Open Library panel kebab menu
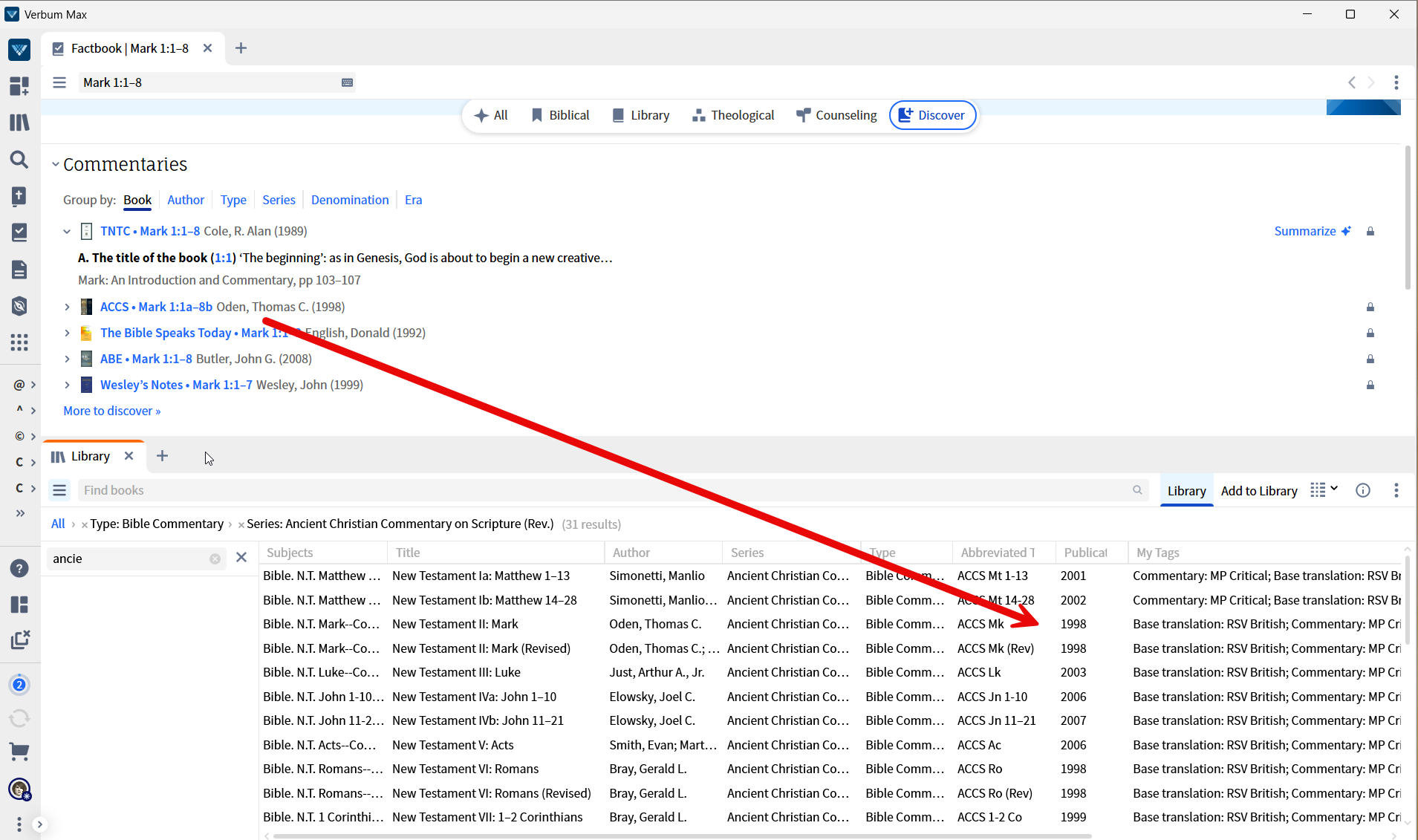The width and height of the screenshot is (1418, 840). coord(1396,490)
